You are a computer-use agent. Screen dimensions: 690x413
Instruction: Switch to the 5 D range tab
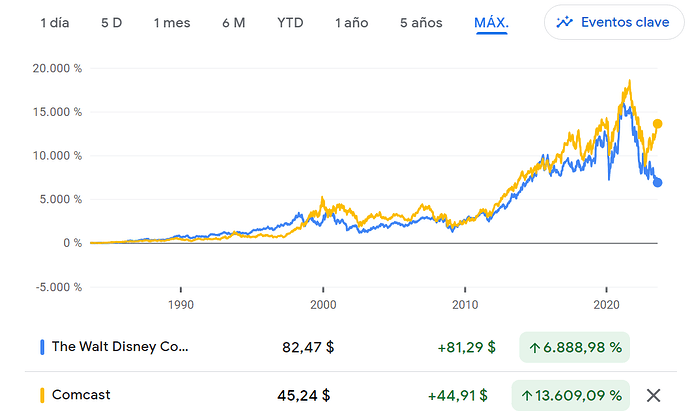tap(112, 22)
